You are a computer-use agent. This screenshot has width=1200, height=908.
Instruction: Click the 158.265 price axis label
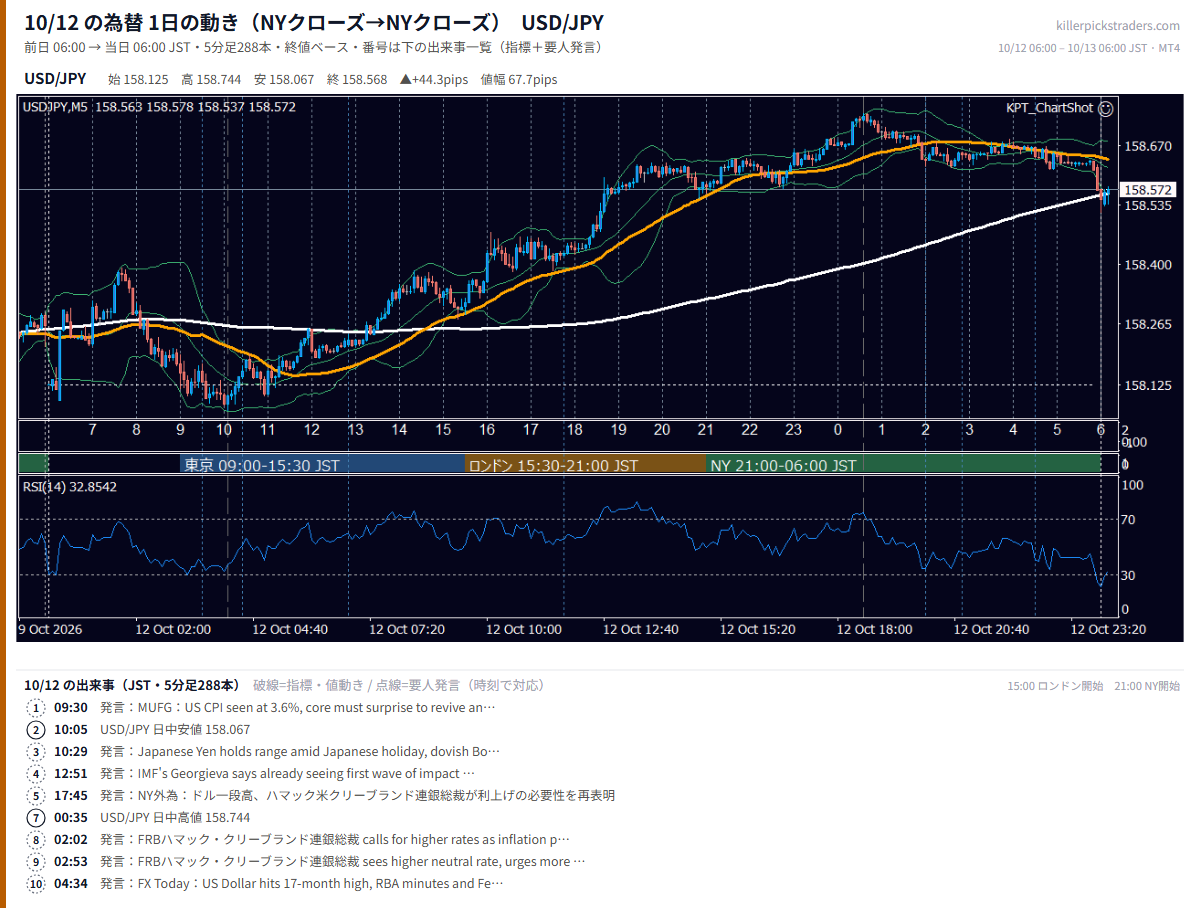[x=1147, y=325]
